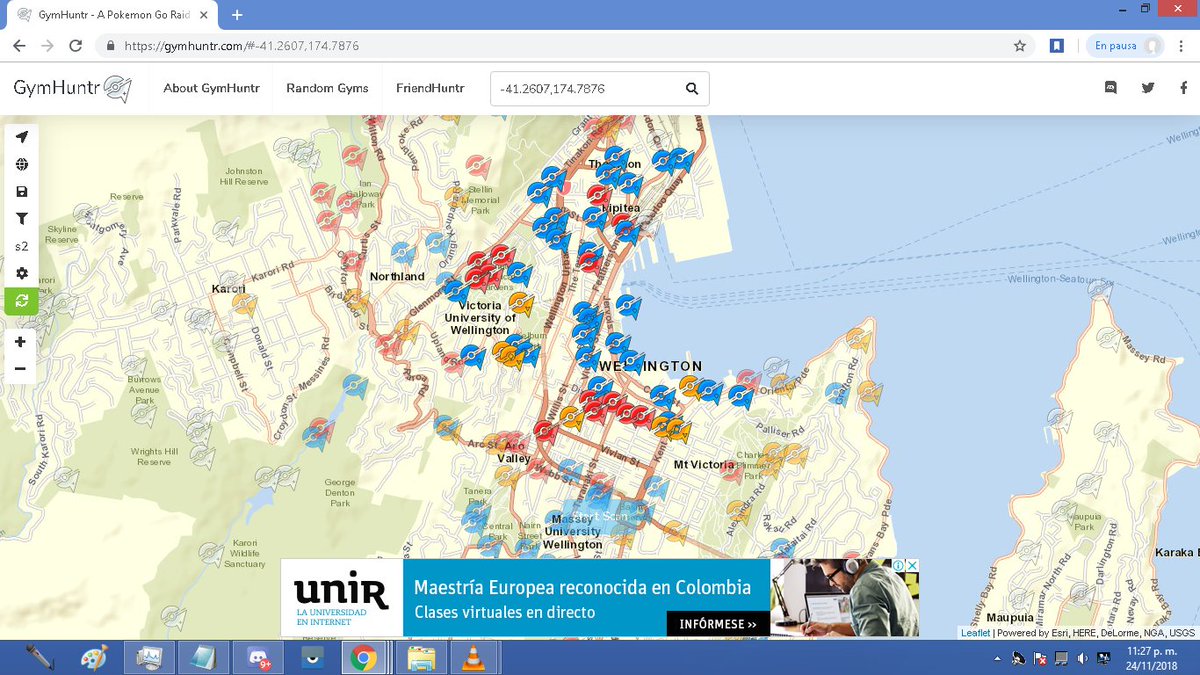
Task: Click yellow gym marker beside Karori label
Action: coord(244,305)
